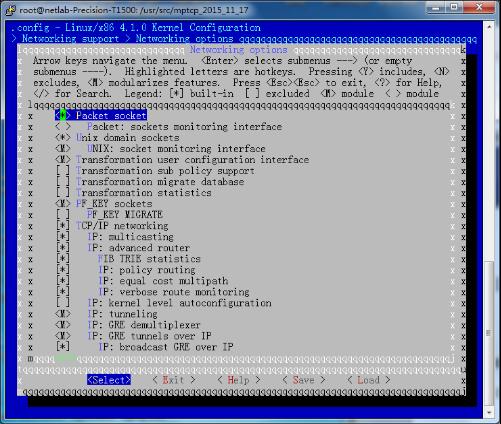Click the window title bar text
Viewport: 501px width, 424px height.
pos(134,10)
